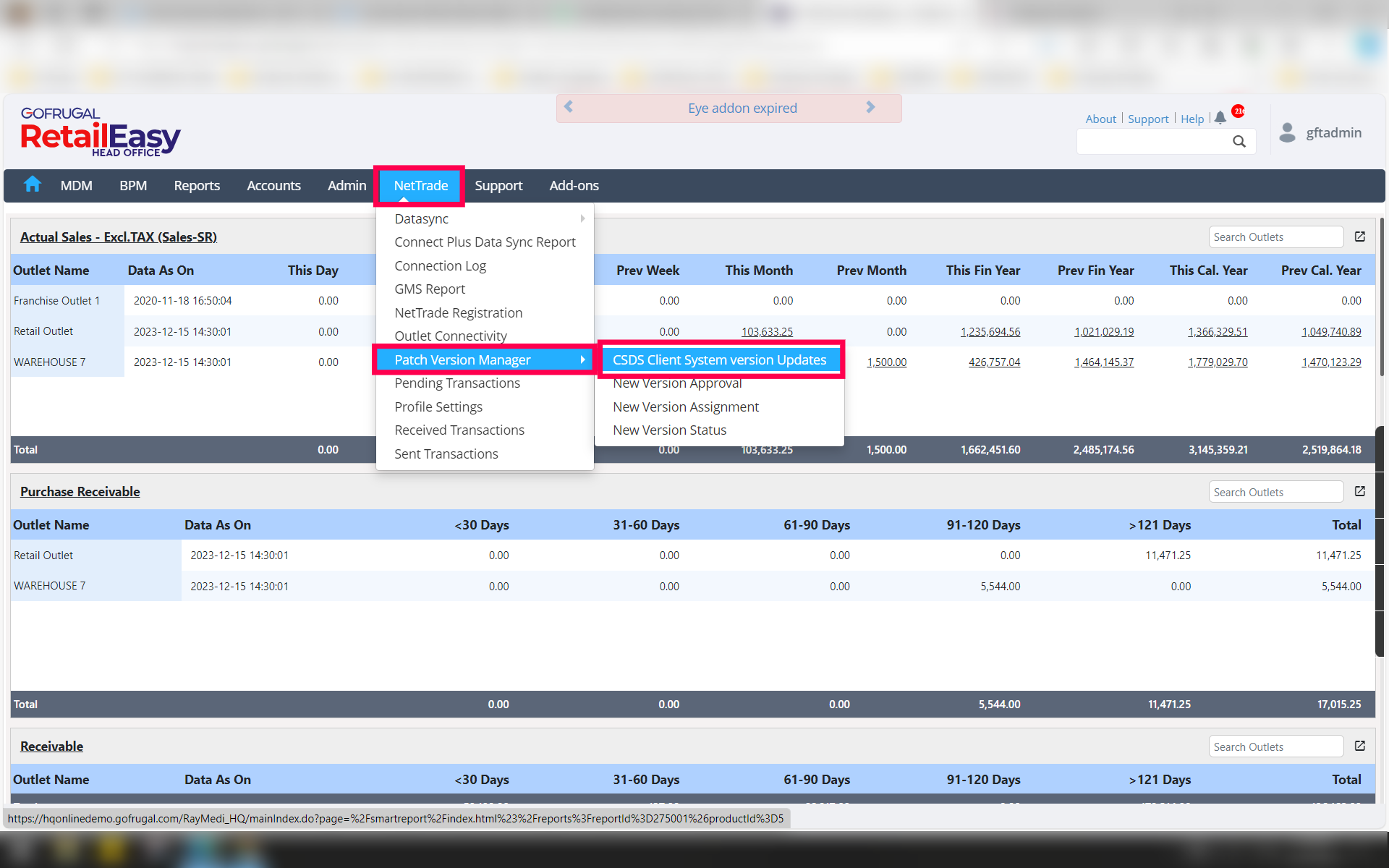
Task: Show previous alert with left arrow
Action: [x=569, y=107]
